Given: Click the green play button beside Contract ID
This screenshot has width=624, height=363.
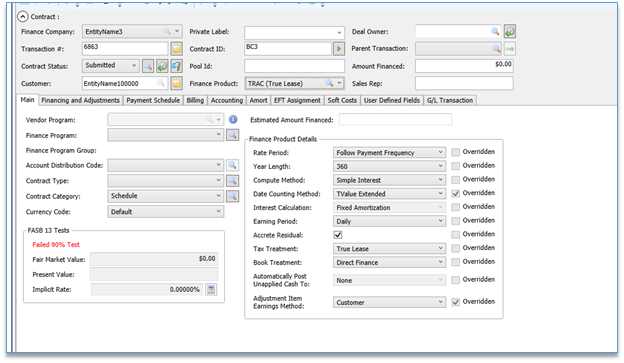Looking at the screenshot, I should (x=339, y=49).
